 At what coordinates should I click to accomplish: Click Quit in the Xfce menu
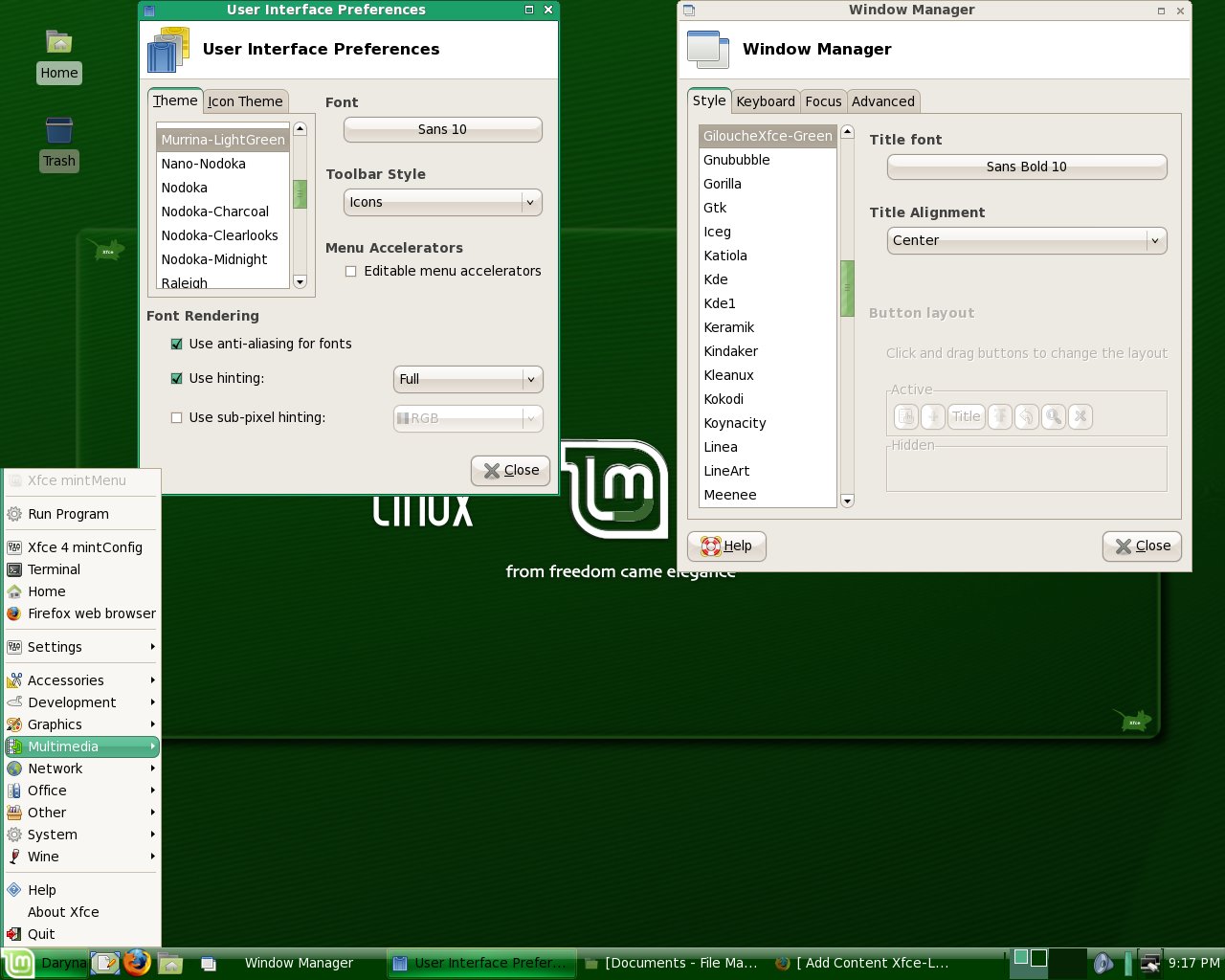pos(82,934)
